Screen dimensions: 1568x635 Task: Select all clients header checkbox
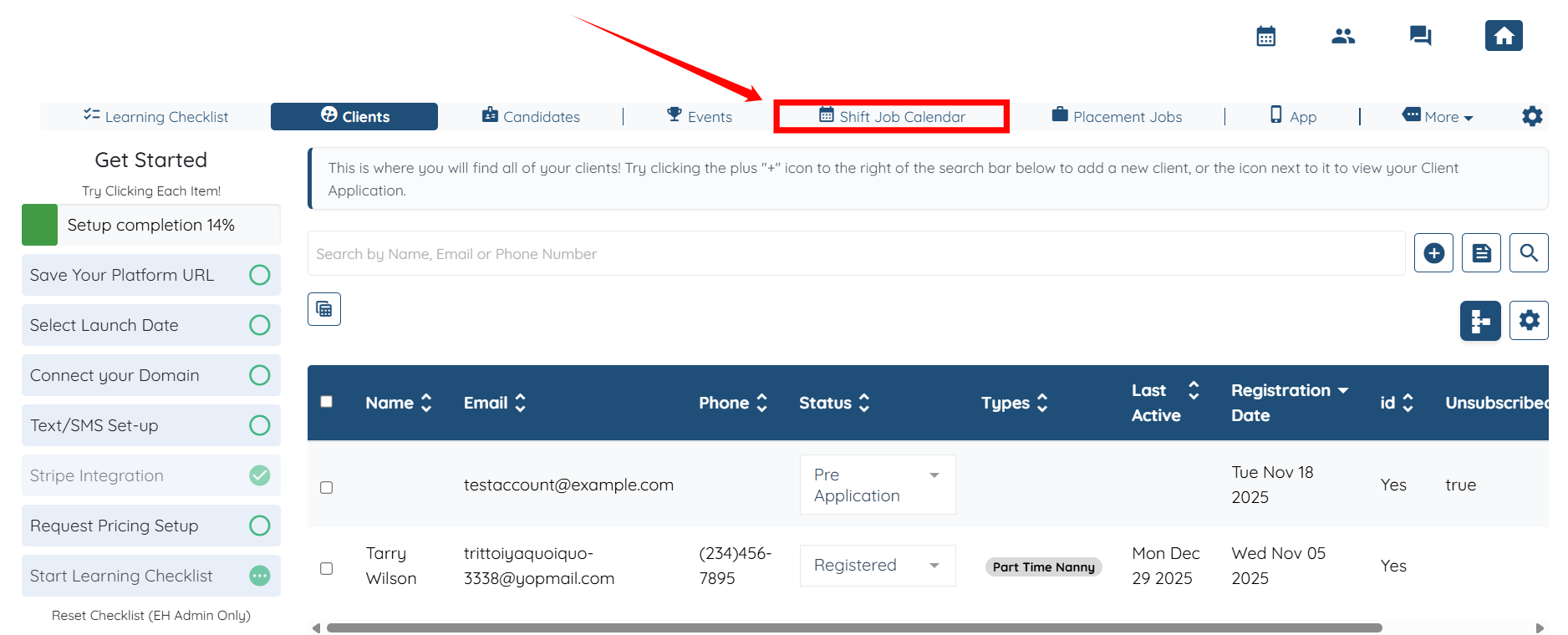coord(327,402)
